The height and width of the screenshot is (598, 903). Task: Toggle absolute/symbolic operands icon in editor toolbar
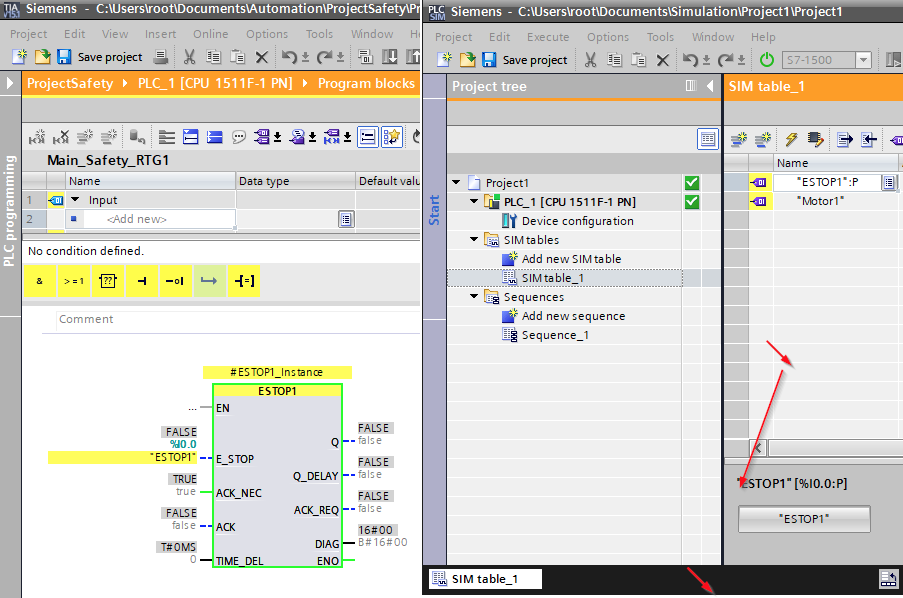(x=263, y=137)
